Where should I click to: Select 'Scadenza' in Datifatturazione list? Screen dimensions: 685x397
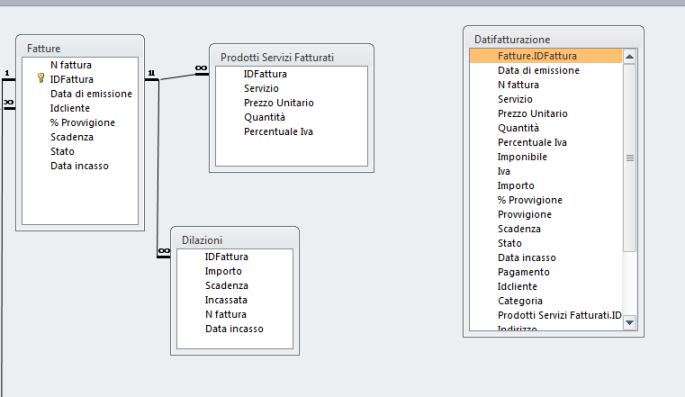[x=519, y=229]
